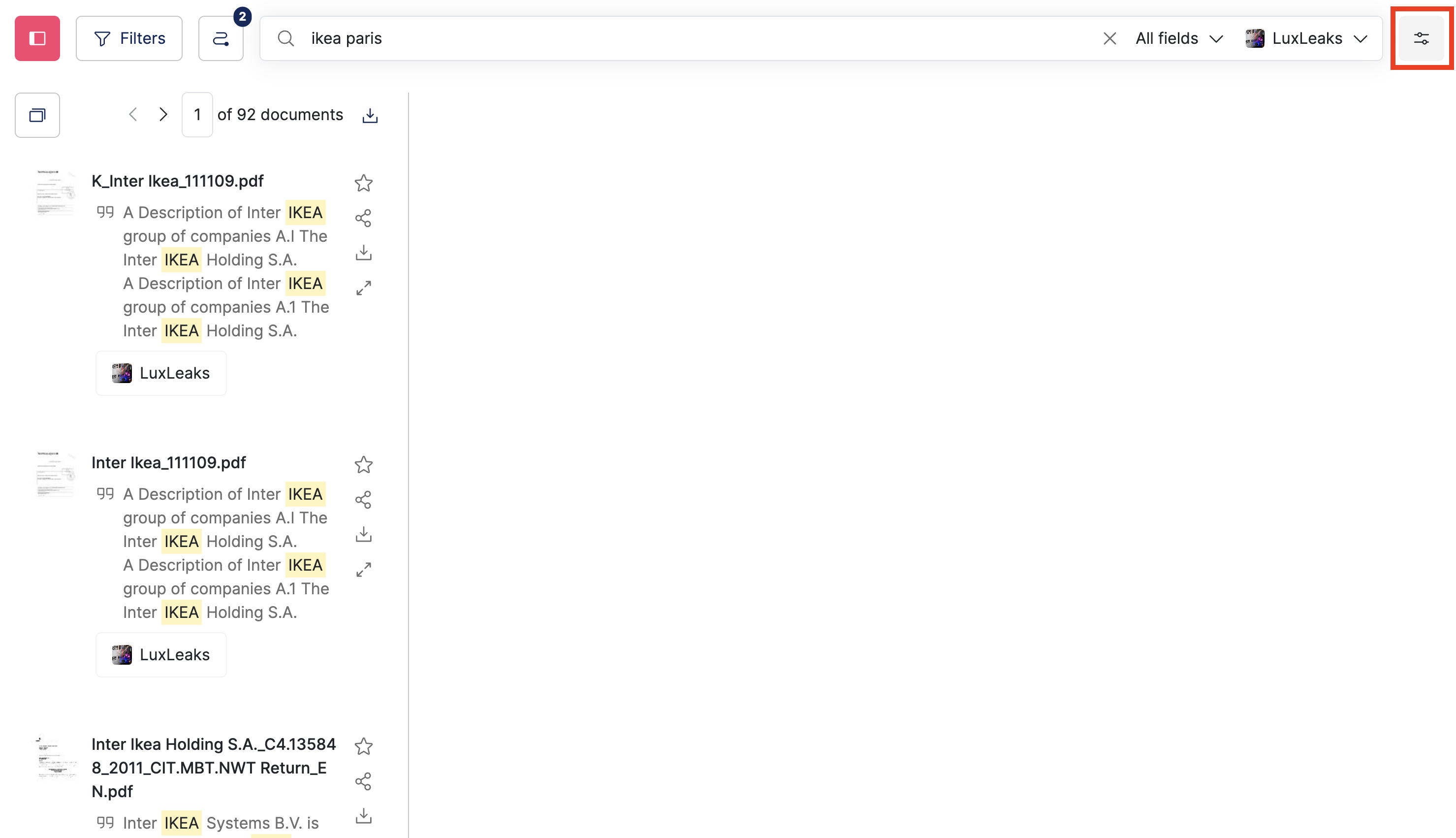Switch to side-by-side compare view
This screenshot has height=838, width=1456.
[x=37, y=115]
